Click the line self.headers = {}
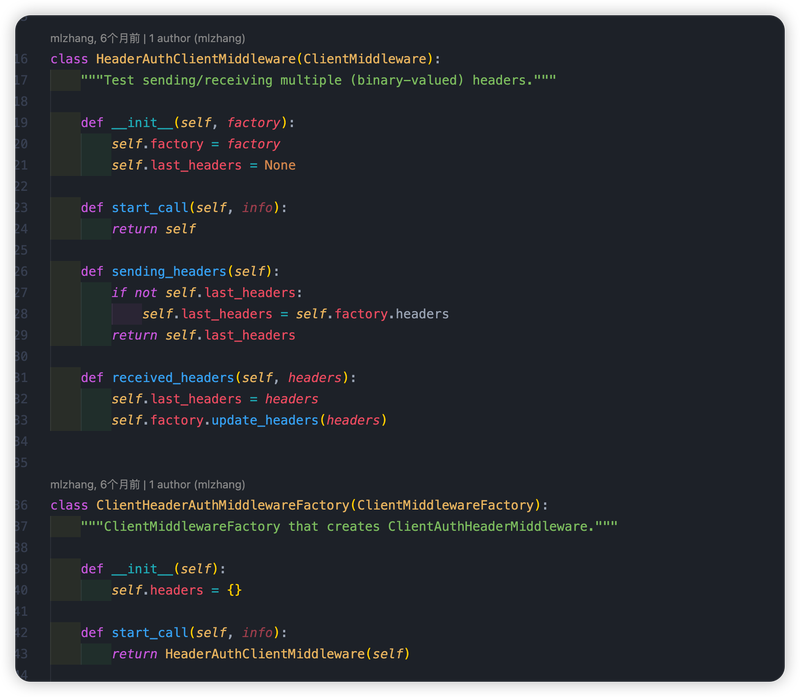This screenshot has width=800, height=697. click(x=177, y=590)
